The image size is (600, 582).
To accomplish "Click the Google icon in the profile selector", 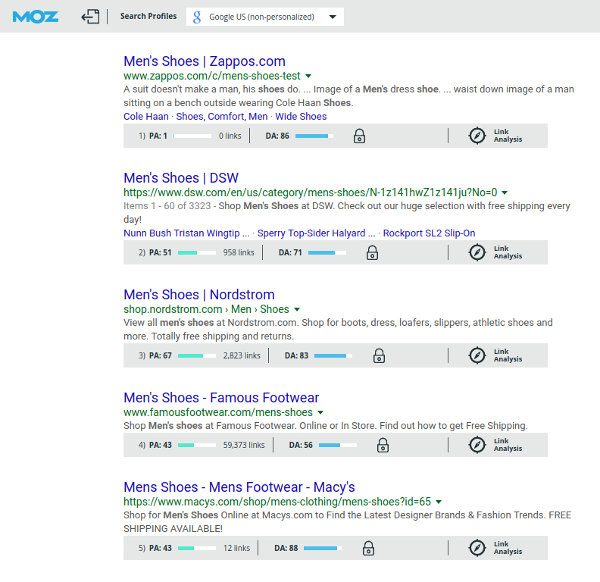I will [197, 17].
